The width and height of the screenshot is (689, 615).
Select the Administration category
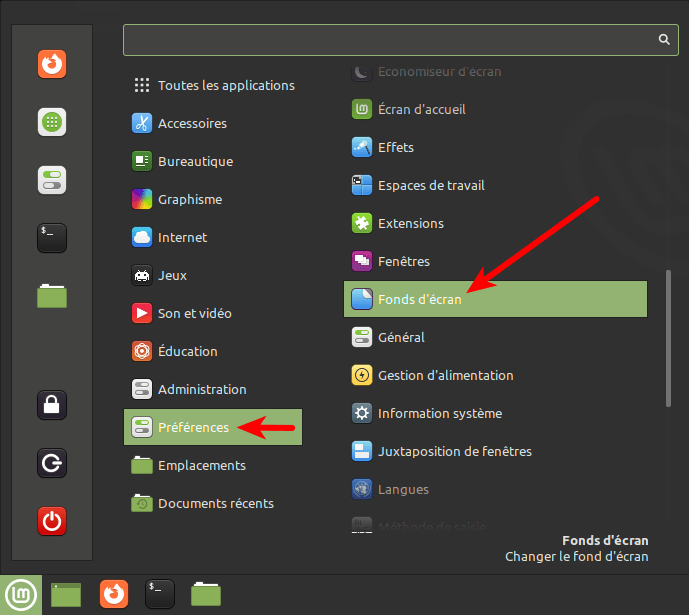coord(202,389)
